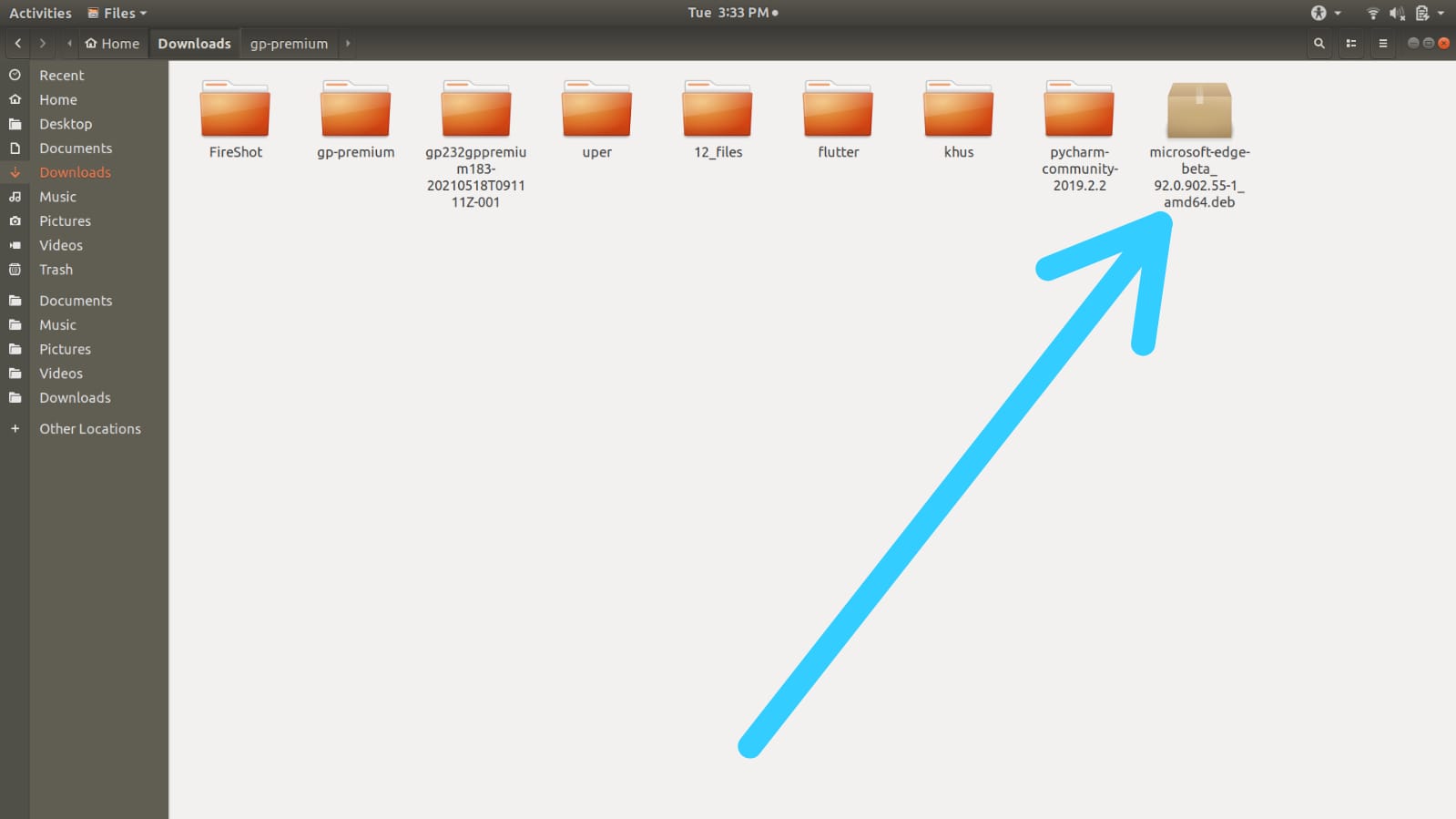The width and height of the screenshot is (1456, 819).
Task: Open the bookmarked Downloads folder
Action: click(x=84, y=397)
